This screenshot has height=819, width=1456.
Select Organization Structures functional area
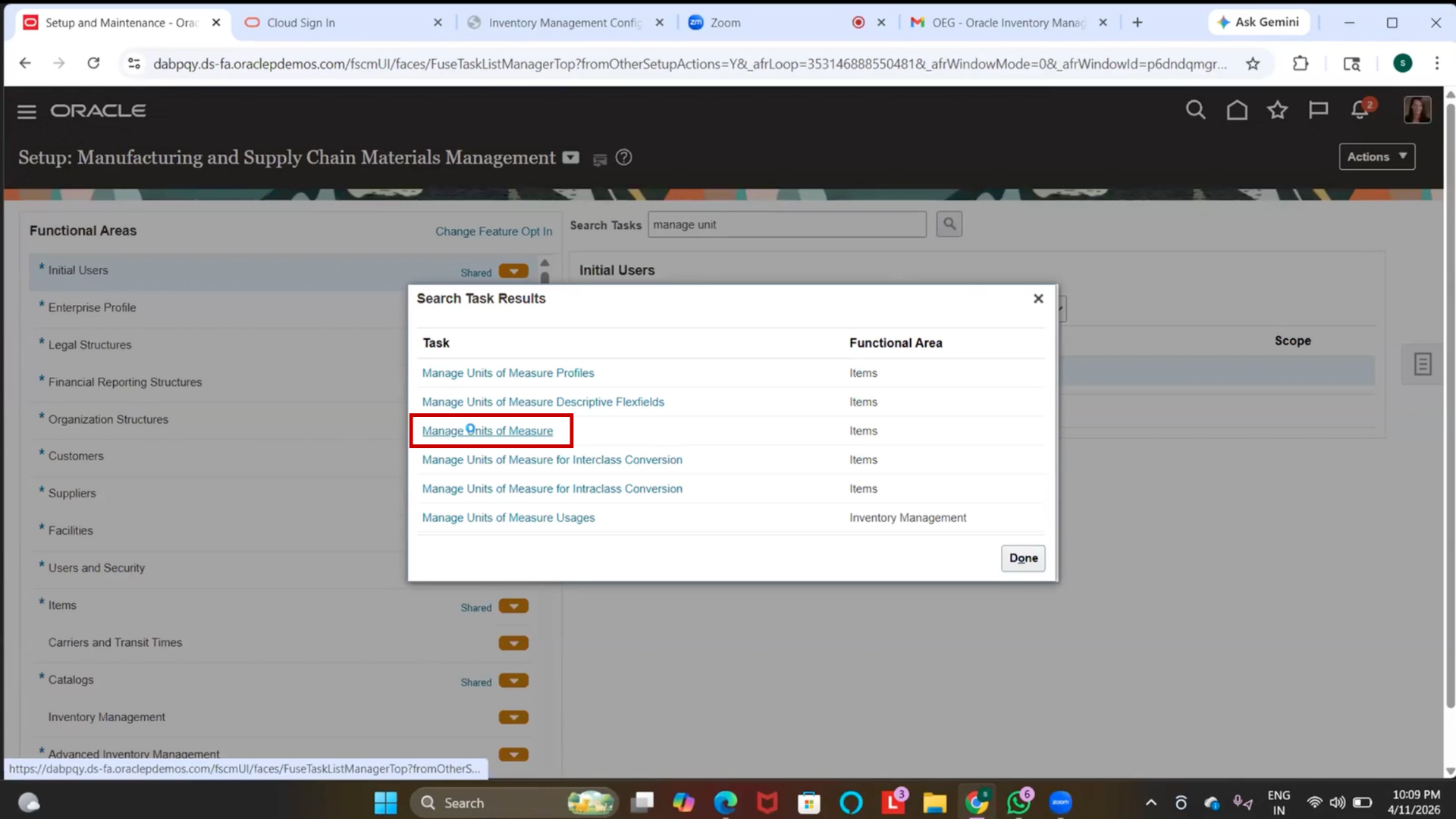[x=108, y=419]
